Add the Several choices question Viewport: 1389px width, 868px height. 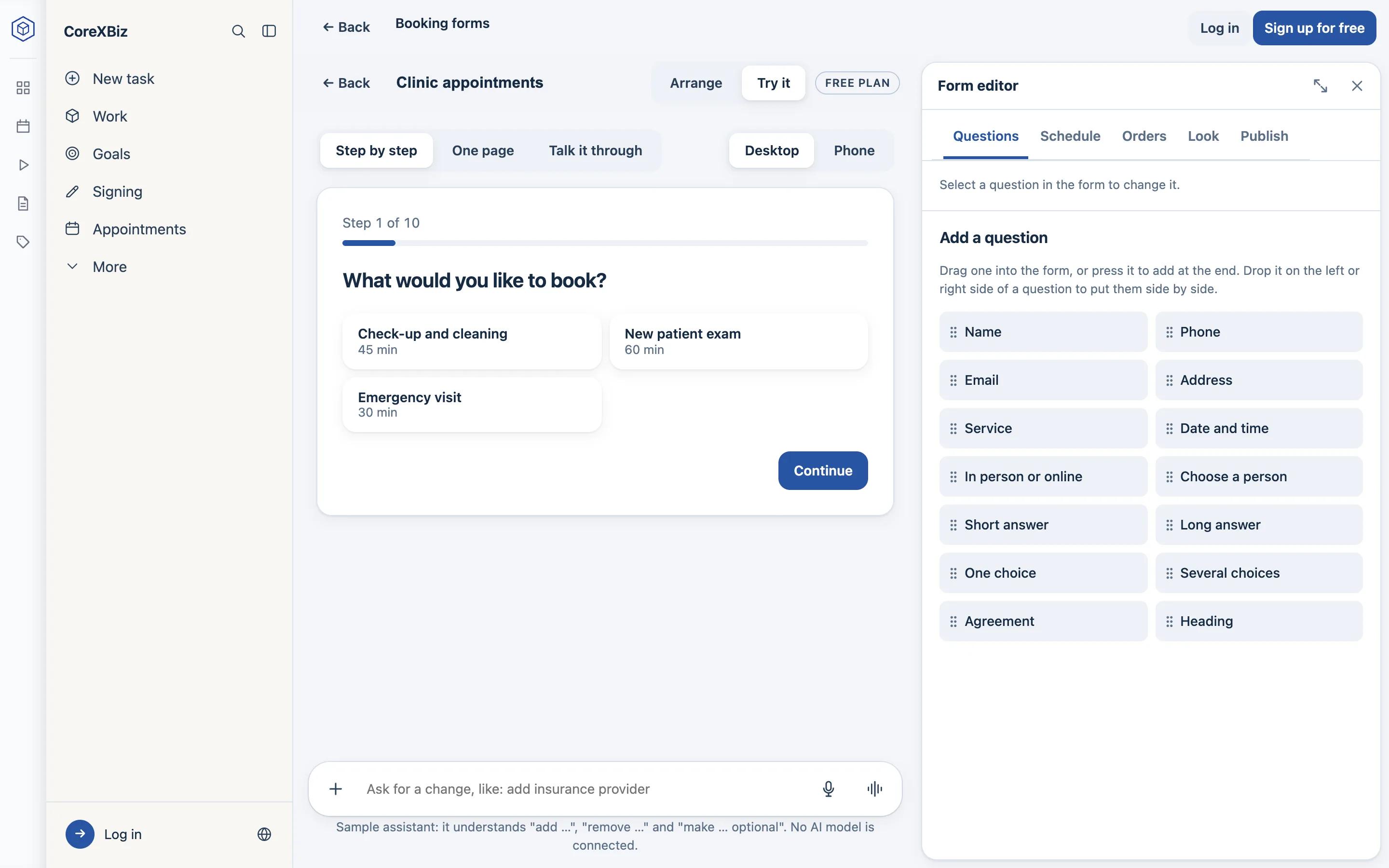point(1259,573)
